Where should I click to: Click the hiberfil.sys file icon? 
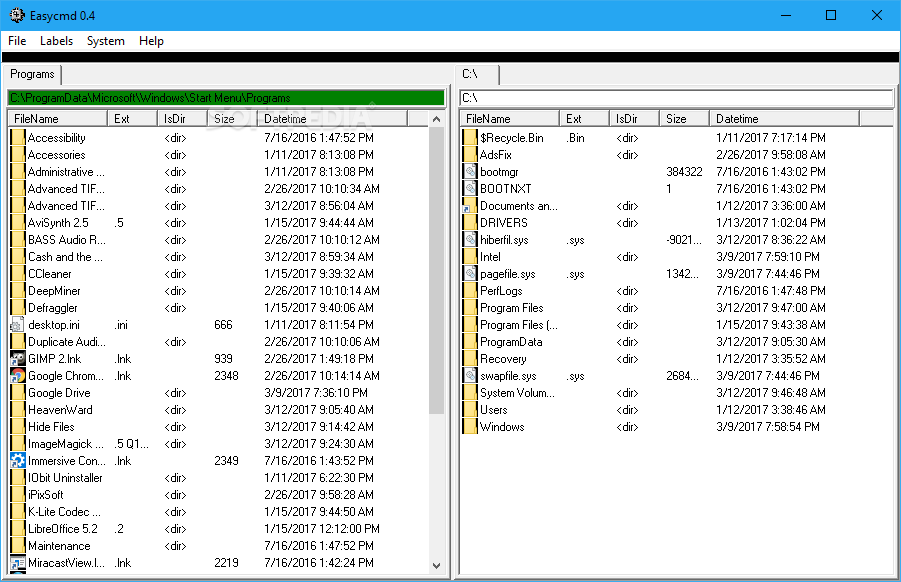[x=470, y=240]
